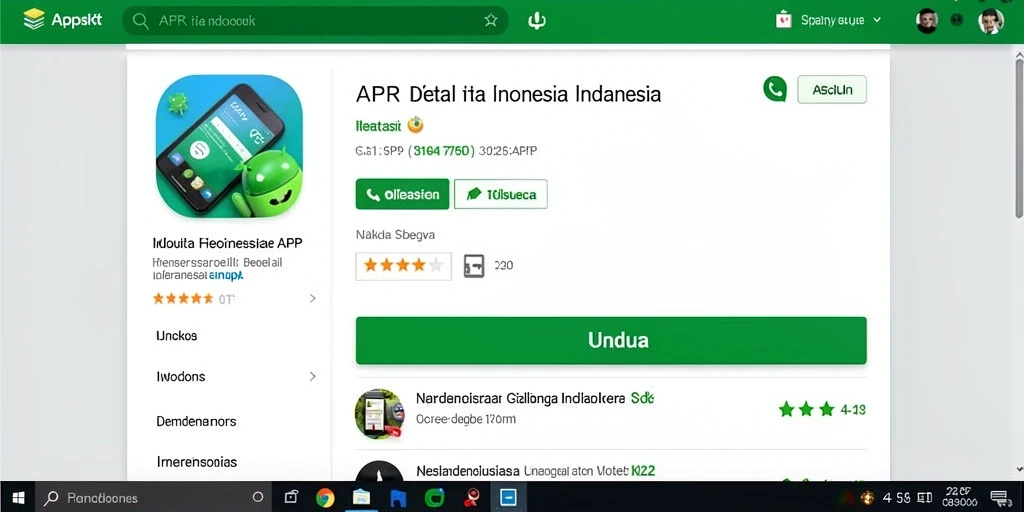
Task: Open the first user avatar in header
Action: [x=927, y=21]
